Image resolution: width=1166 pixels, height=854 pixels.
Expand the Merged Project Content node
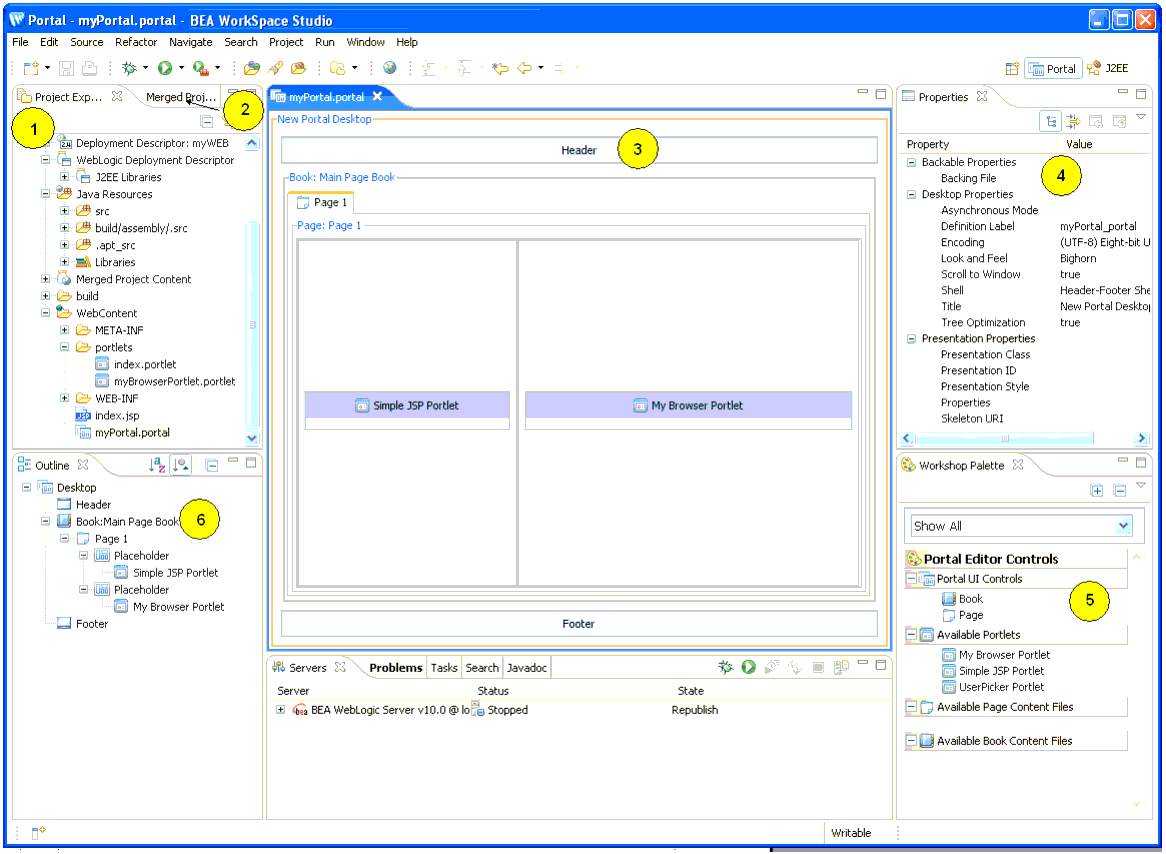tap(45, 279)
